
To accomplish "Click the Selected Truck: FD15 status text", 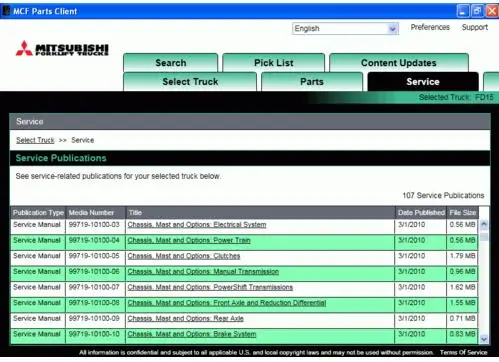I will click(x=456, y=97).
